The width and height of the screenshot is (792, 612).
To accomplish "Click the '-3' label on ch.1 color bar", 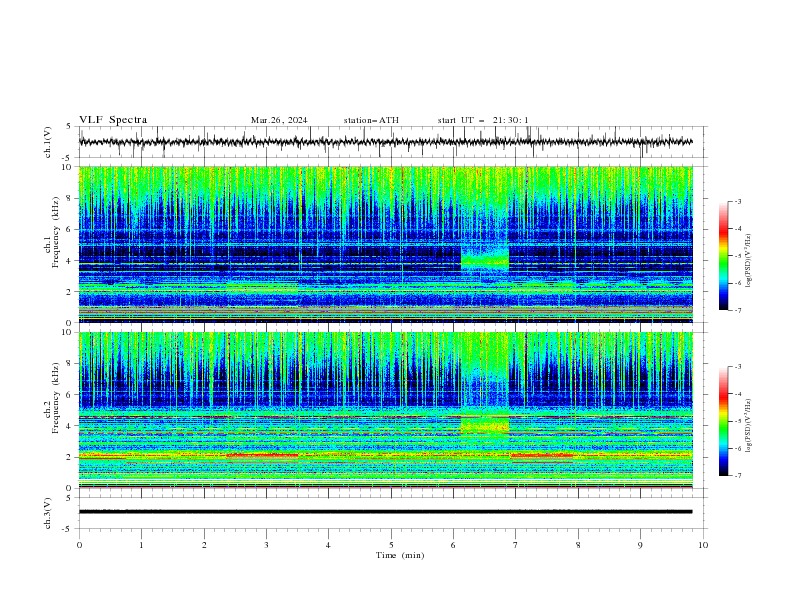I will click(x=737, y=201).
